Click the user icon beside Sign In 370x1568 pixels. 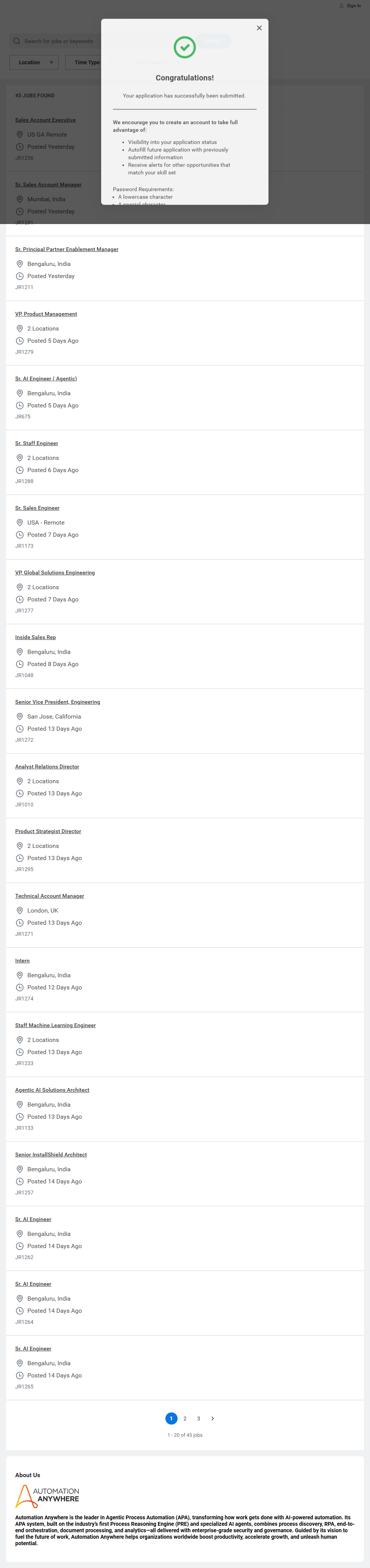coord(341,6)
